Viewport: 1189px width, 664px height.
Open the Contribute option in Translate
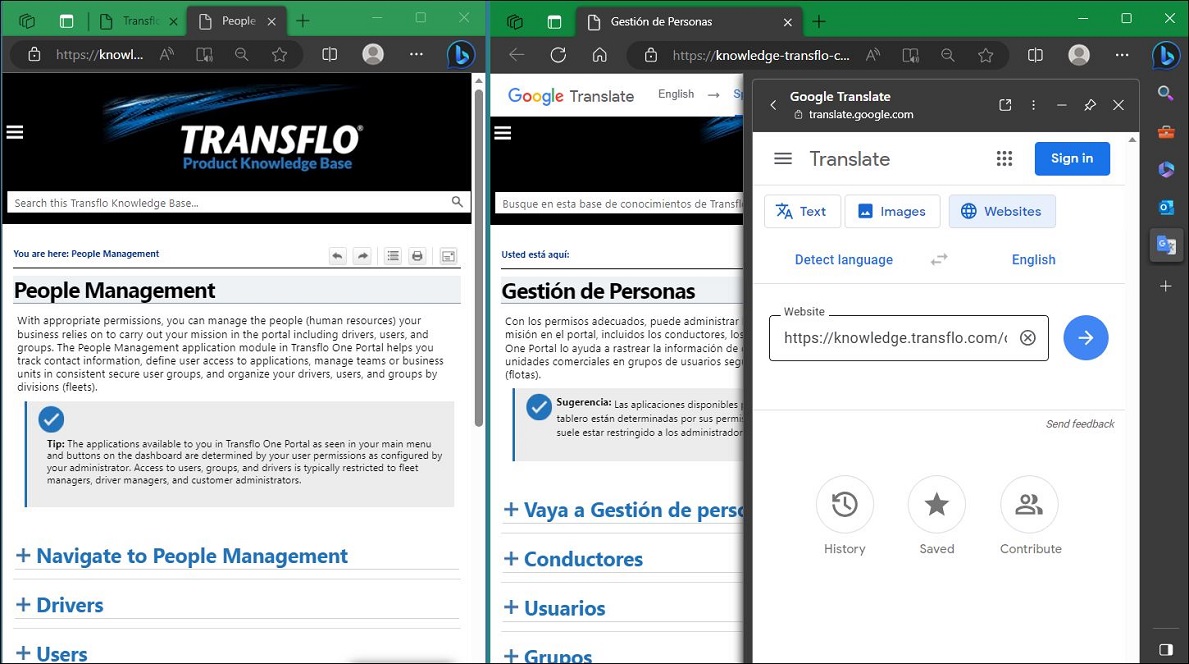(x=1030, y=515)
